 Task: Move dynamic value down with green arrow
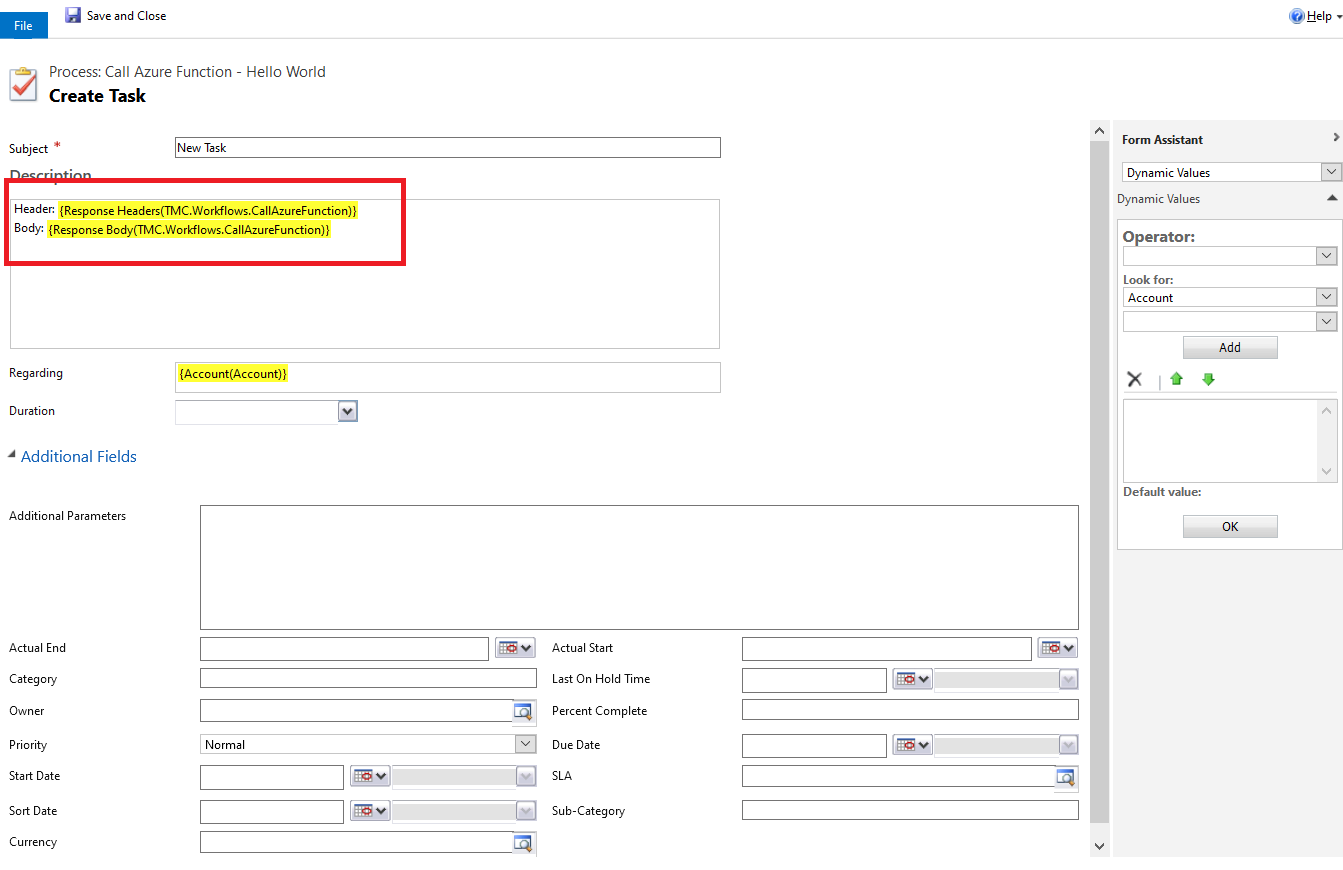[x=1208, y=380]
